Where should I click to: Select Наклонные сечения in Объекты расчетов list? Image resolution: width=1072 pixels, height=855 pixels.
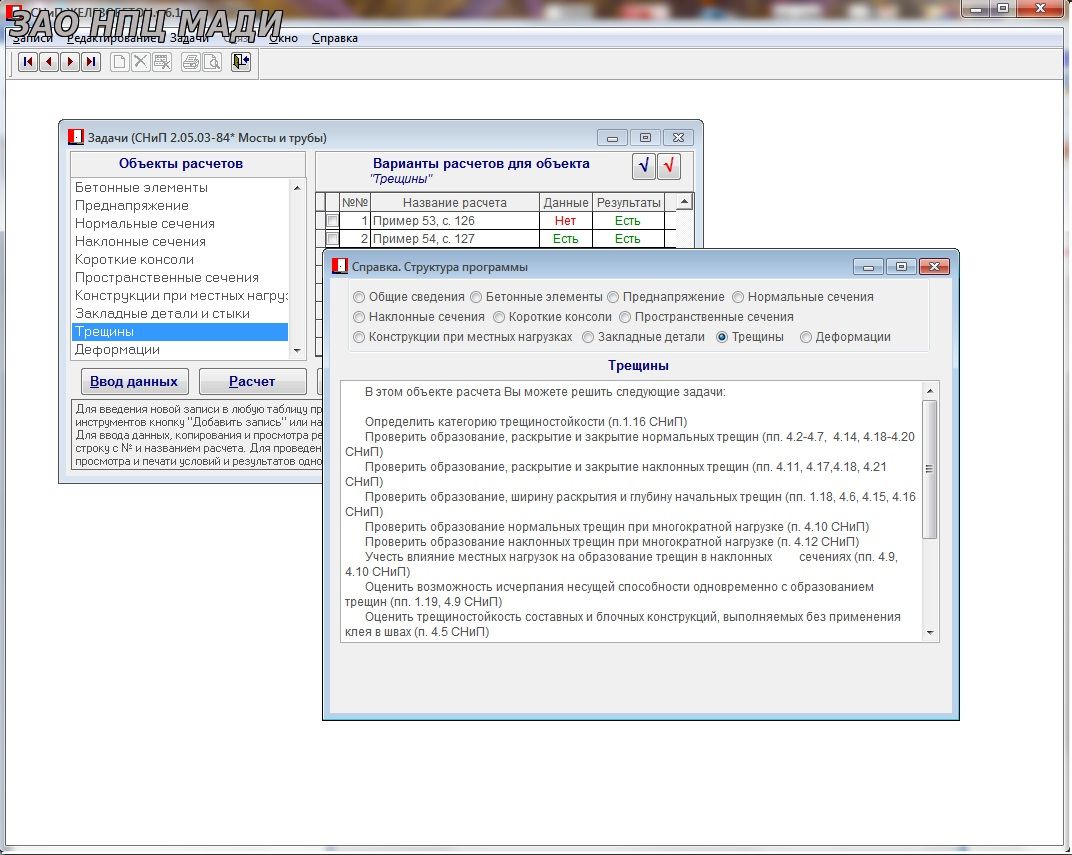click(x=180, y=241)
